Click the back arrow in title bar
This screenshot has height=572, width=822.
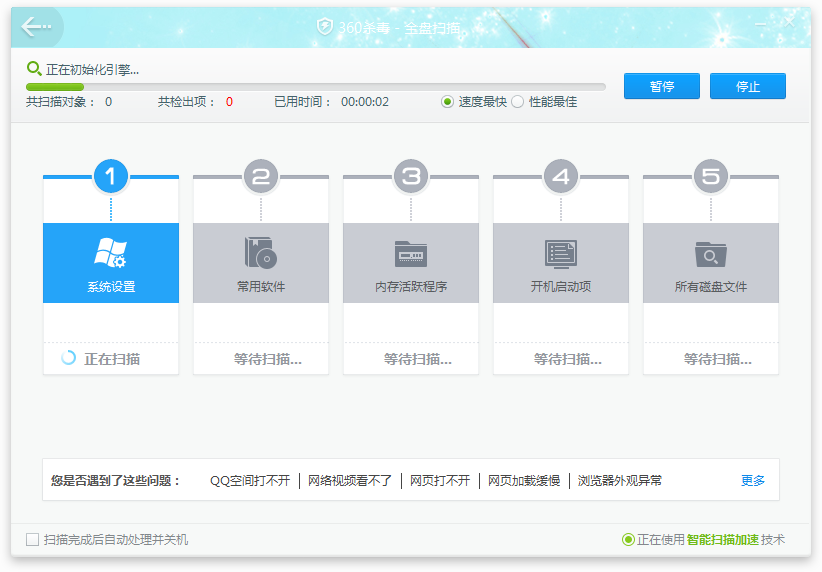click(36, 27)
